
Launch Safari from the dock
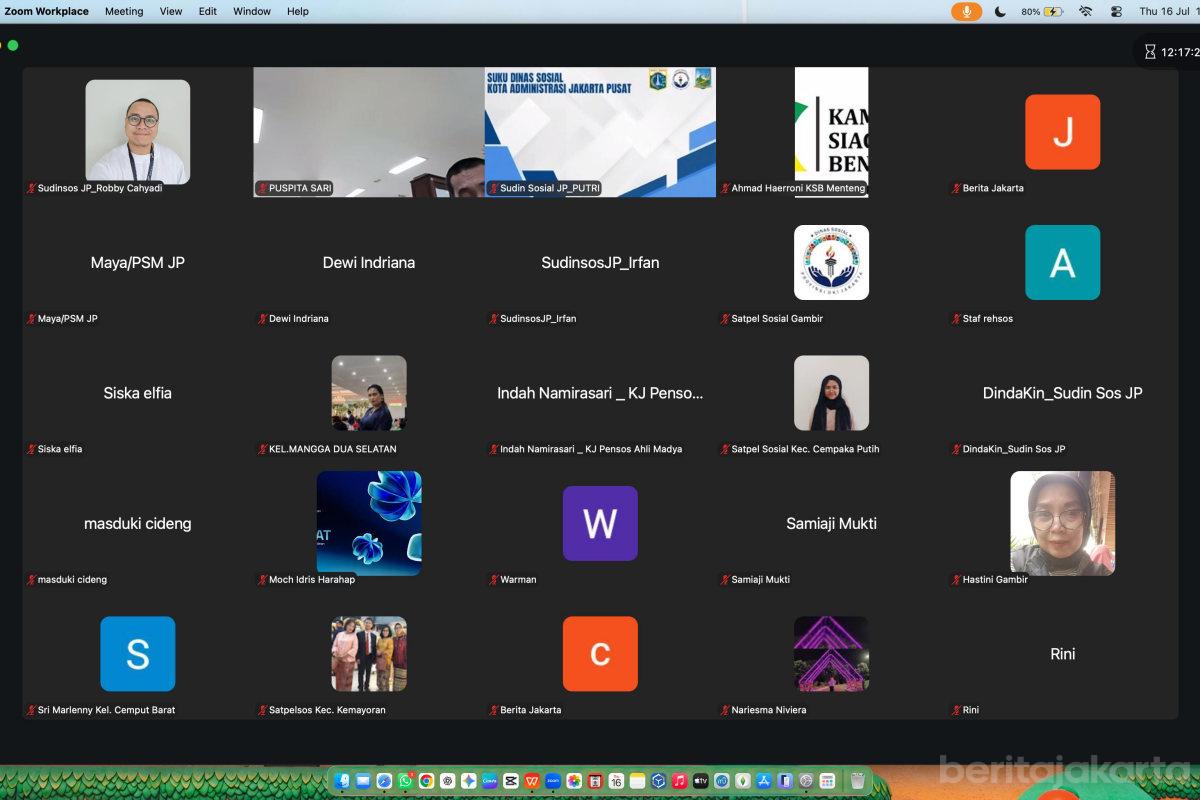[x=384, y=780]
